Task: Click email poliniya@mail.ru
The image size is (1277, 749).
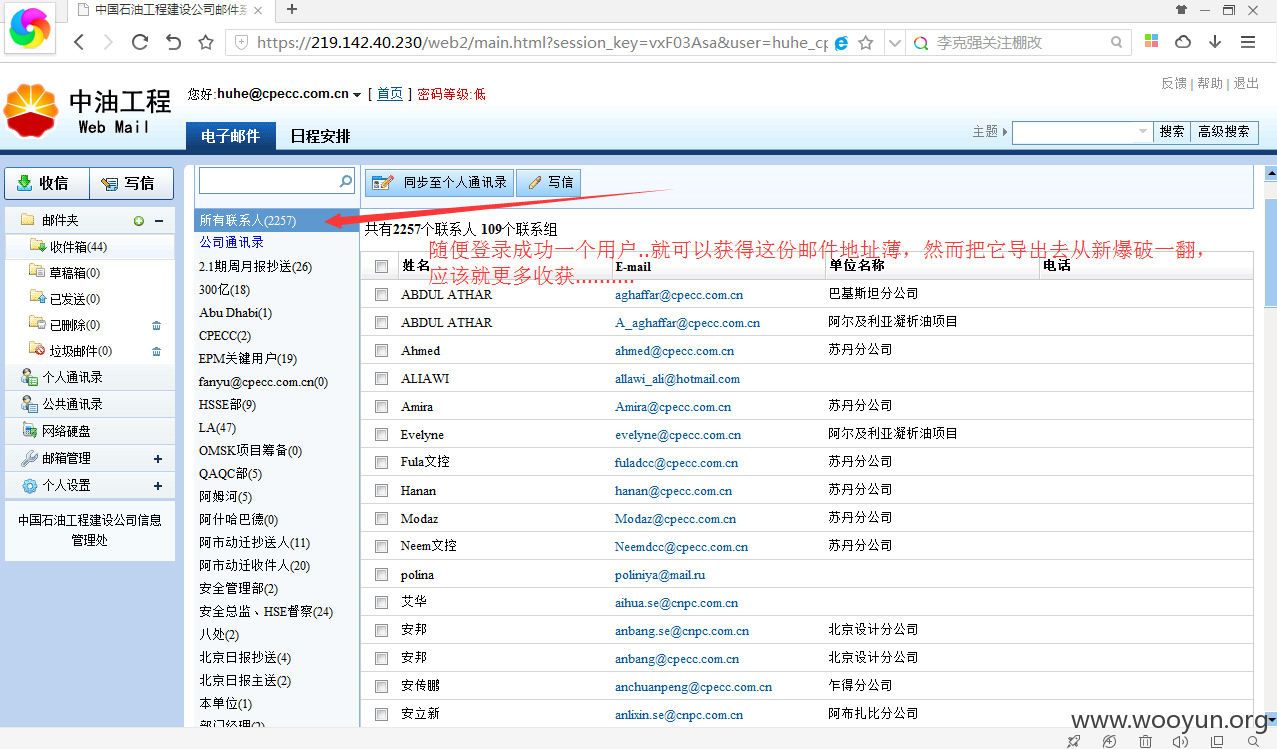Action: [660, 575]
